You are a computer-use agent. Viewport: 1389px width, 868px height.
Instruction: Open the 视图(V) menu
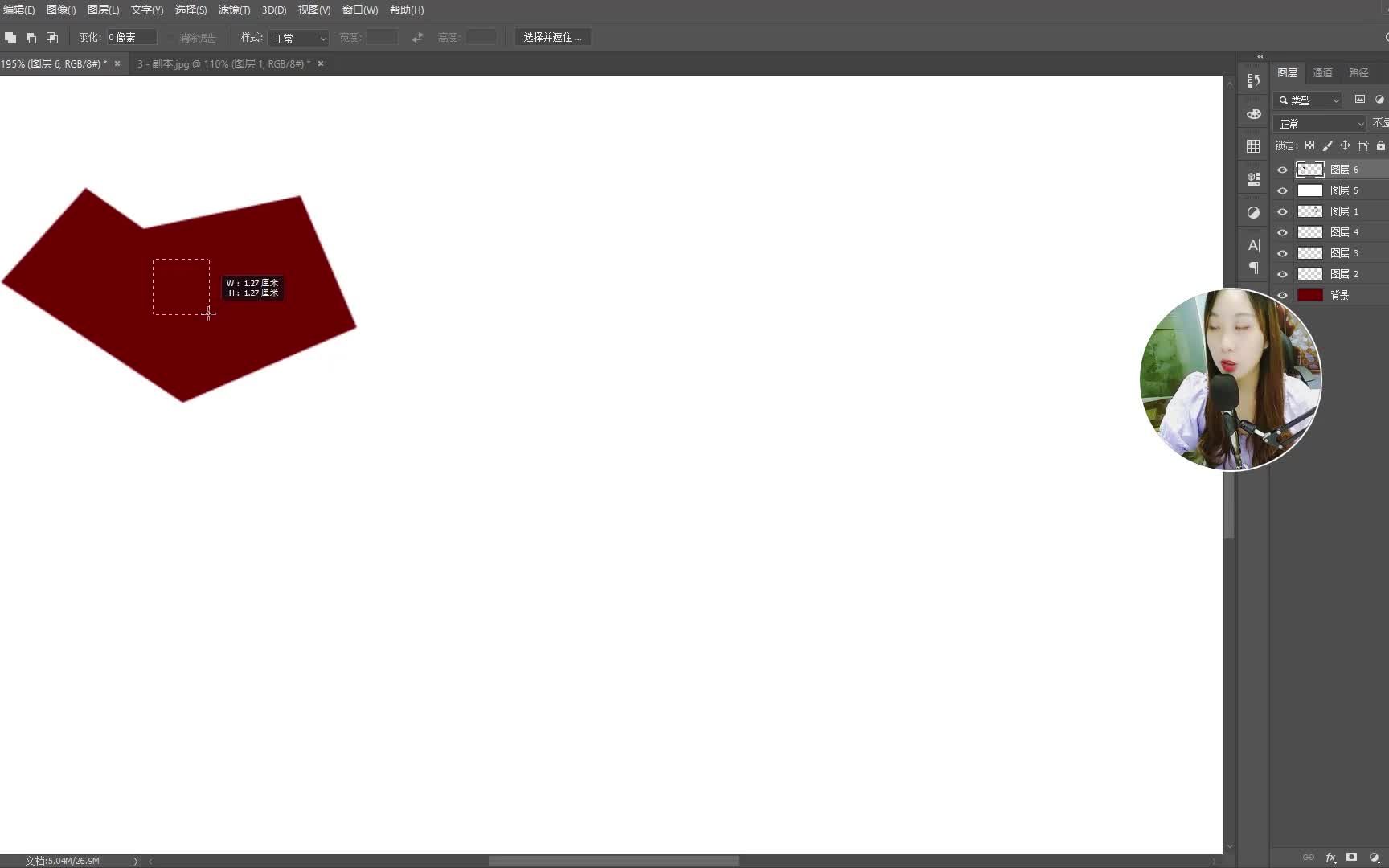point(314,10)
